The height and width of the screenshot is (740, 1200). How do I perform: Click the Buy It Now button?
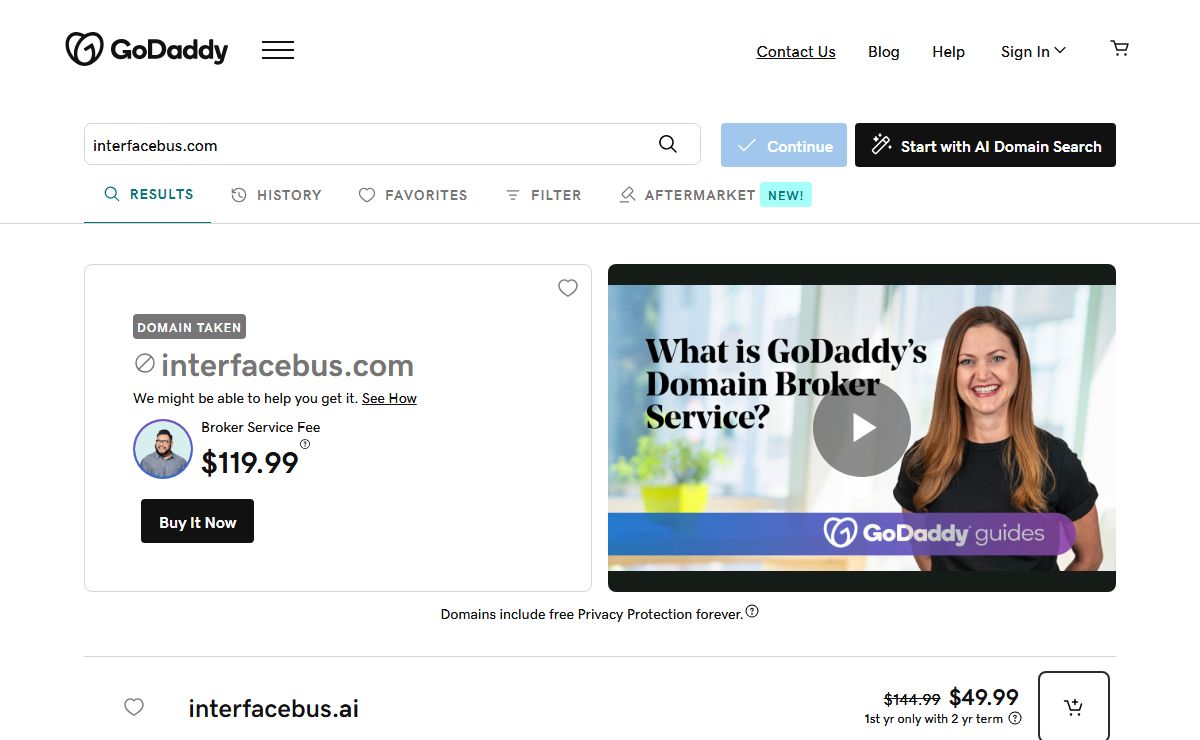(x=197, y=522)
